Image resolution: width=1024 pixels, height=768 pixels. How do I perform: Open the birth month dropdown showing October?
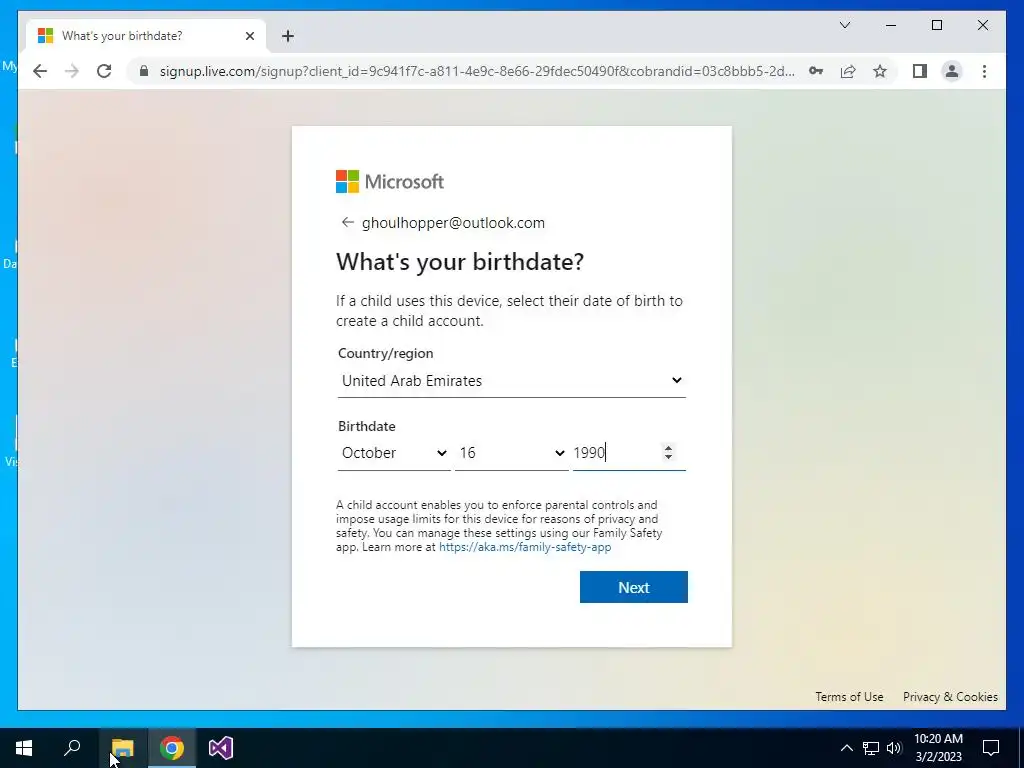coord(394,453)
